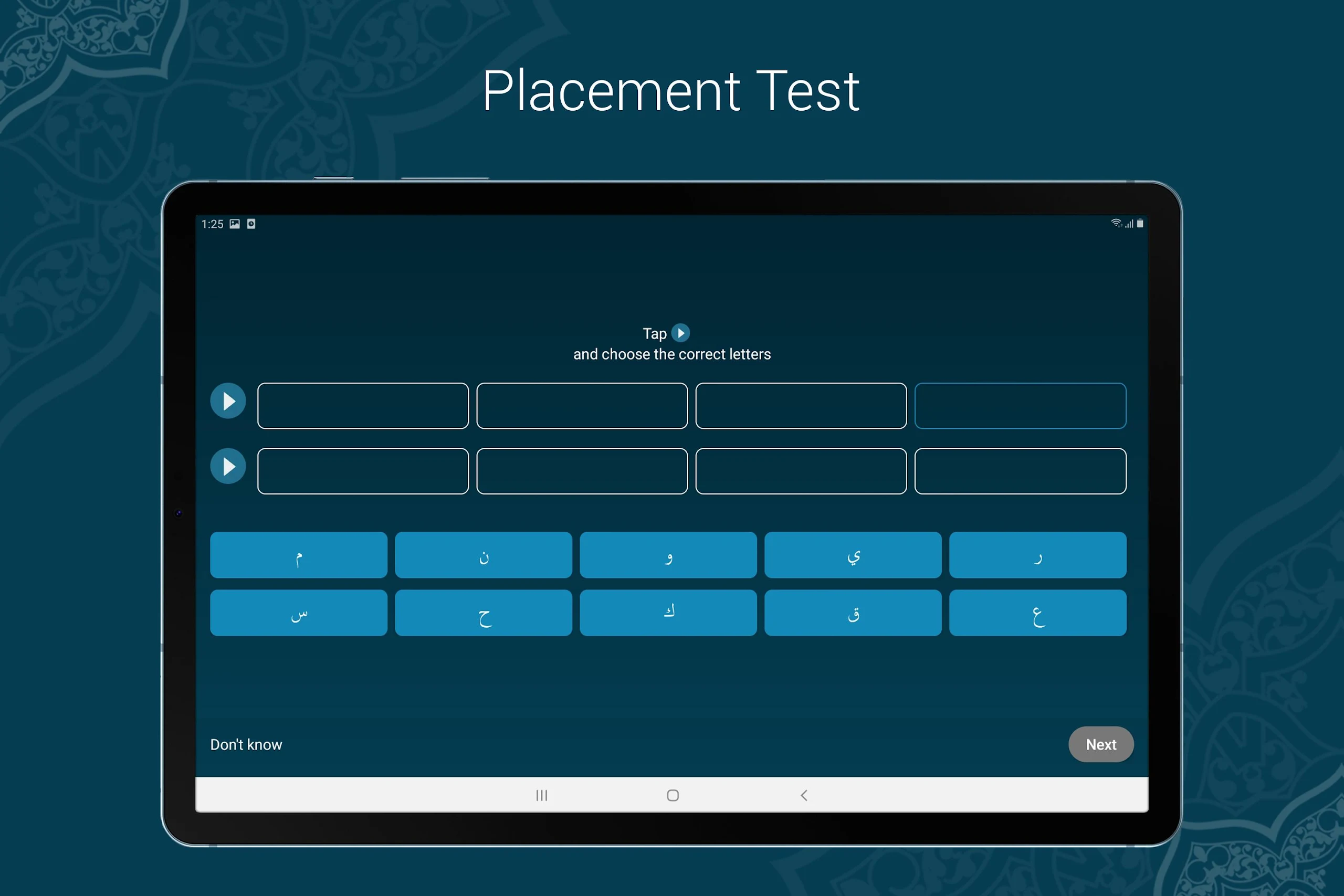The height and width of the screenshot is (896, 1344).
Task: Play the second row audio clip
Action: pos(228,466)
